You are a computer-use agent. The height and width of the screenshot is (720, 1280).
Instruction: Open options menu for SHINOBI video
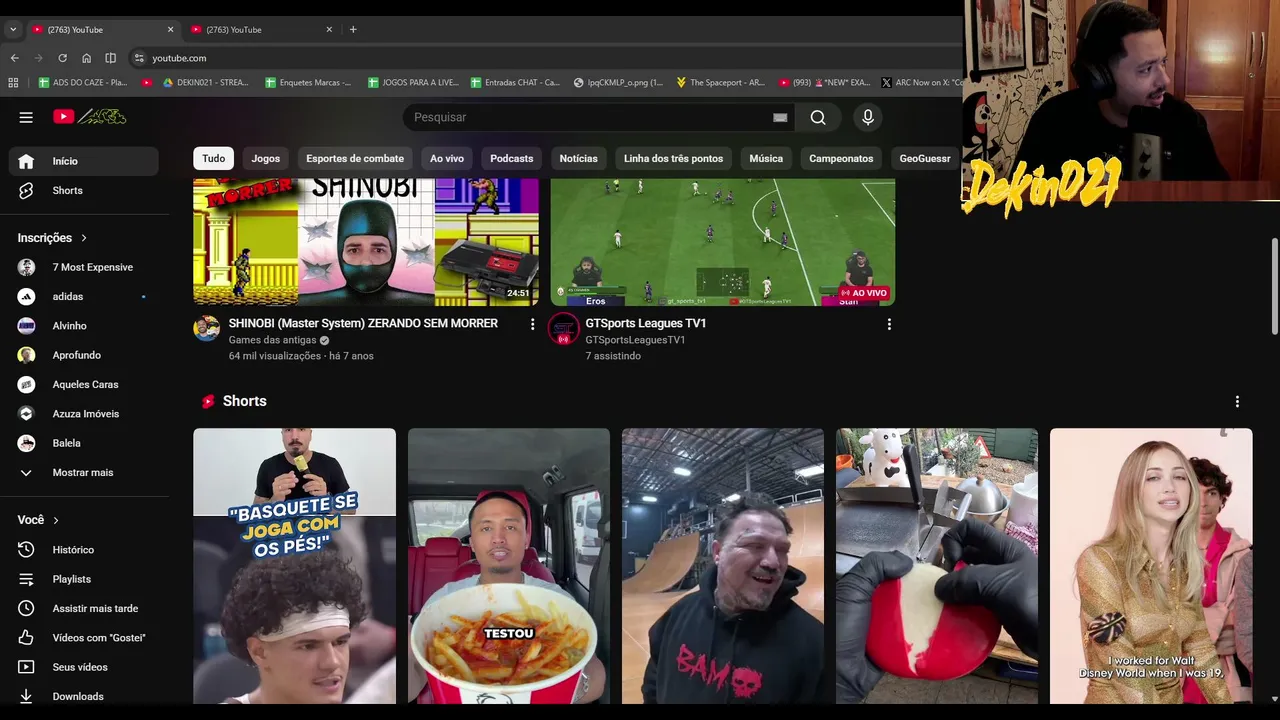(x=532, y=324)
